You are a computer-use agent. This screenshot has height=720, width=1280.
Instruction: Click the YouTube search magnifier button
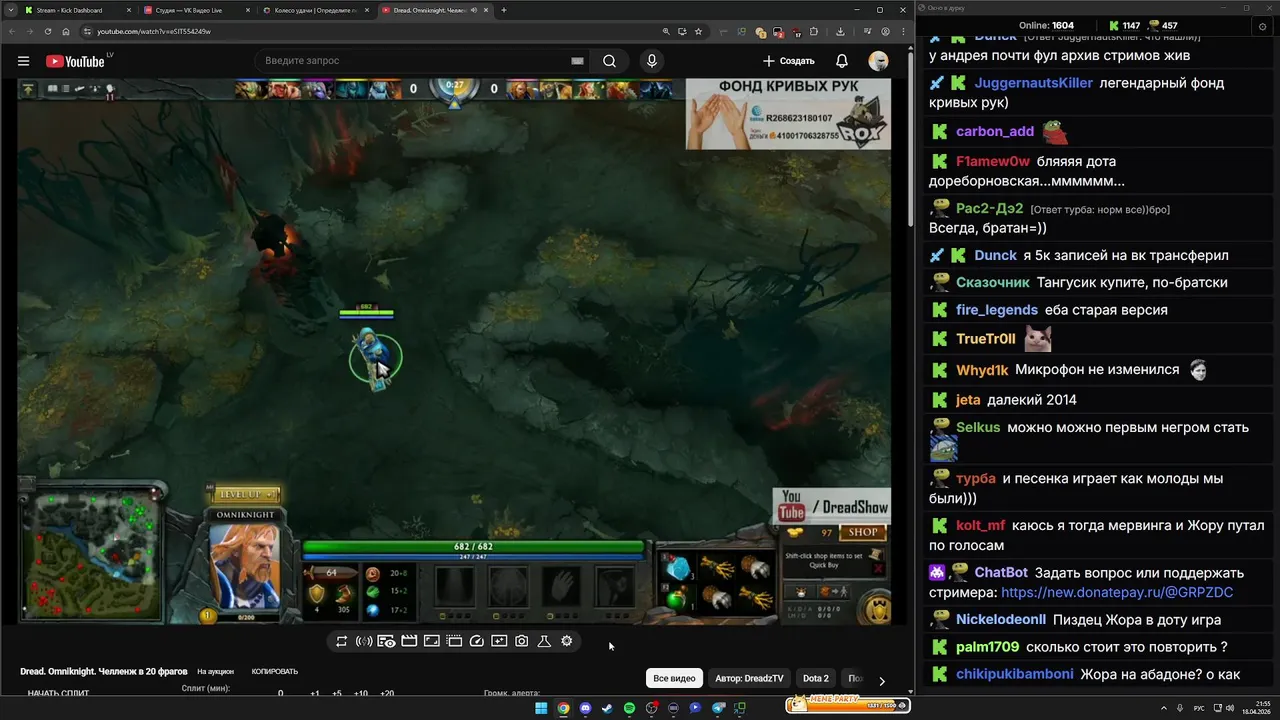pos(609,61)
